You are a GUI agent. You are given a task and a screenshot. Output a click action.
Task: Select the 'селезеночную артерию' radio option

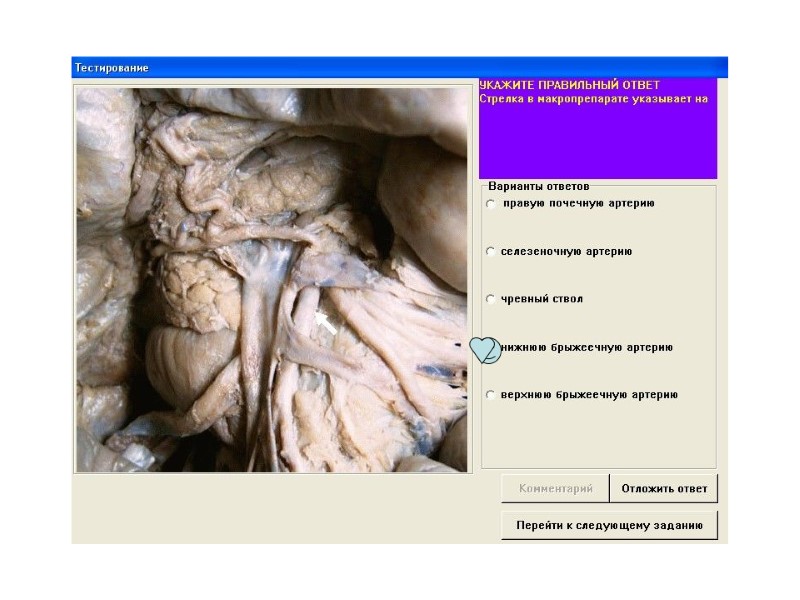click(491, 252)
